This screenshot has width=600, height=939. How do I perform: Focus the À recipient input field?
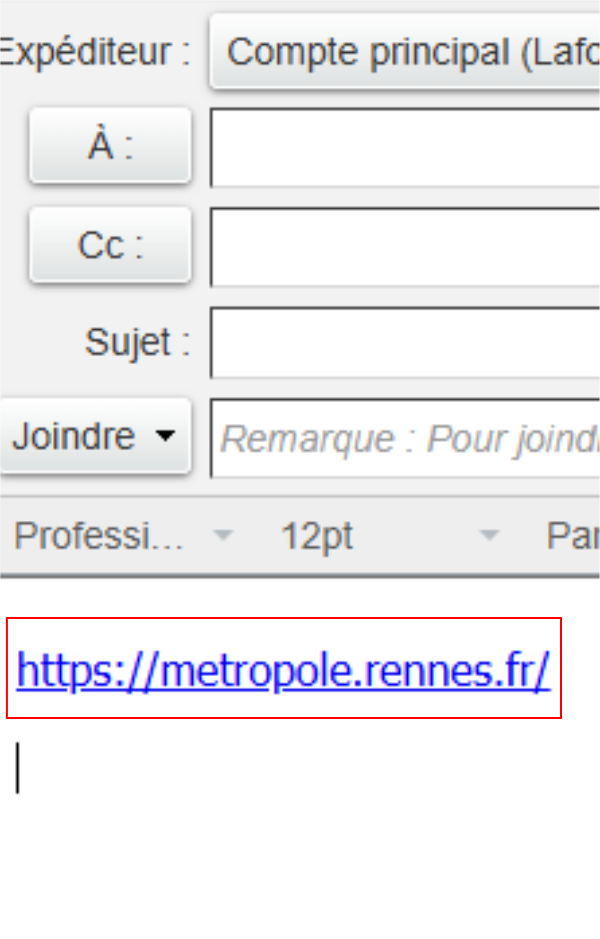(x=405, y=148)
